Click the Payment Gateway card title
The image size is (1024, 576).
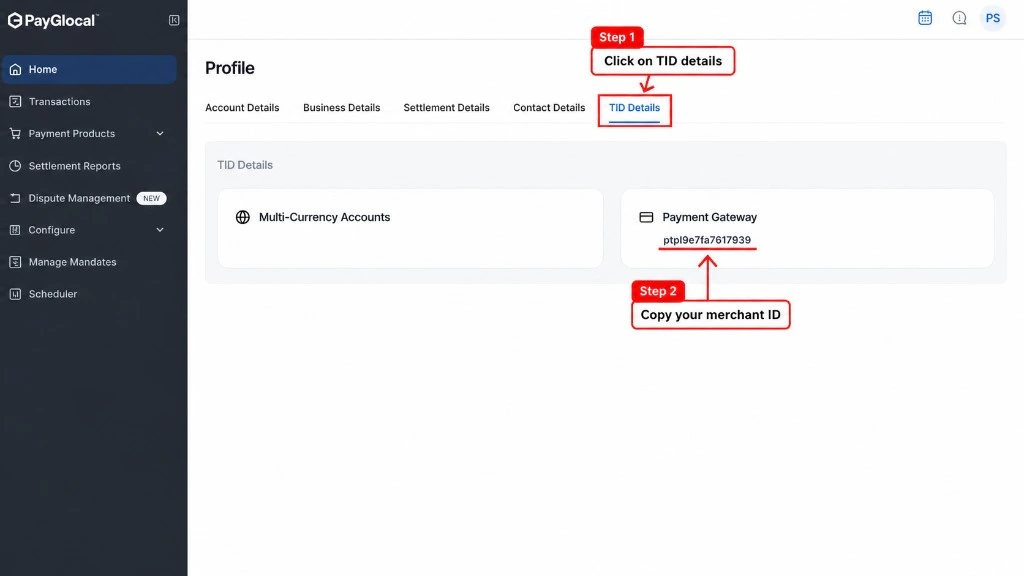[x=709, y=217]
